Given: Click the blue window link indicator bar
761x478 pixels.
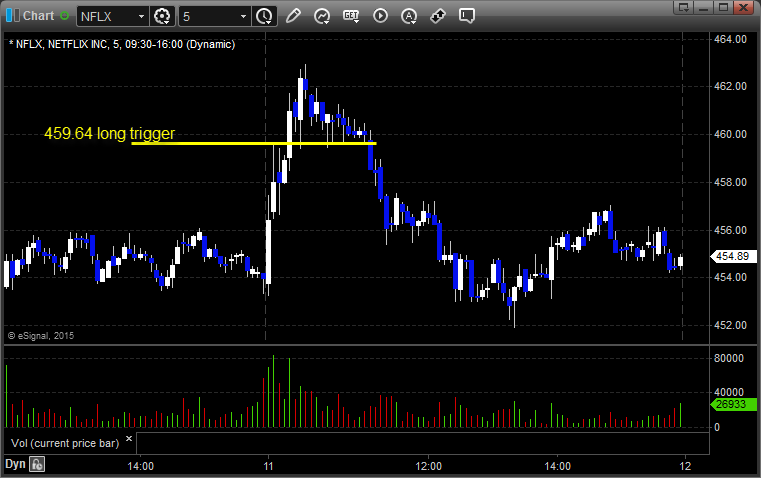Looking at the screenshot, I should pyautogui.click(x=9, y=16).
